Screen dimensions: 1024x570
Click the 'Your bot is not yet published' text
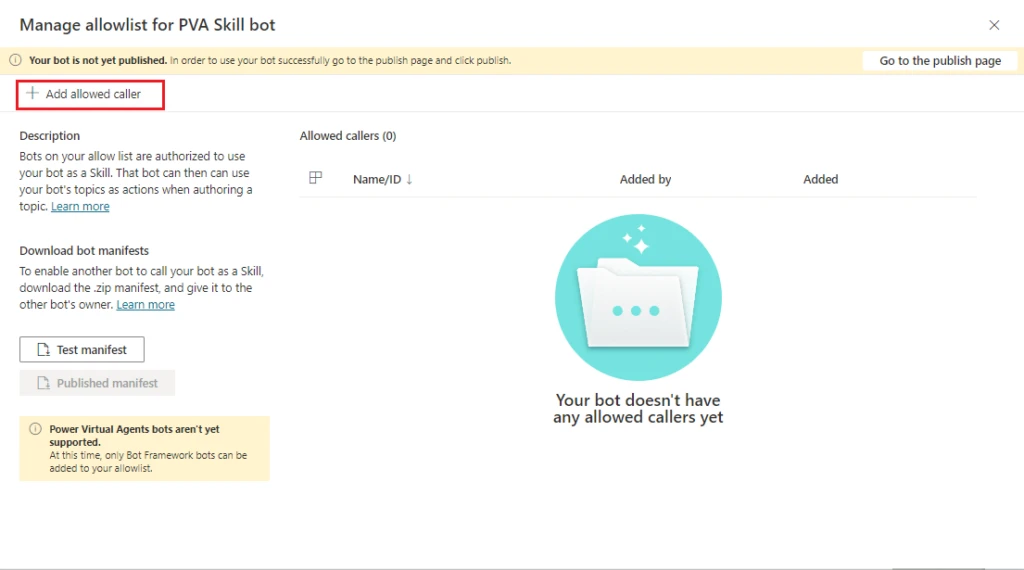[x=98, y=60]
